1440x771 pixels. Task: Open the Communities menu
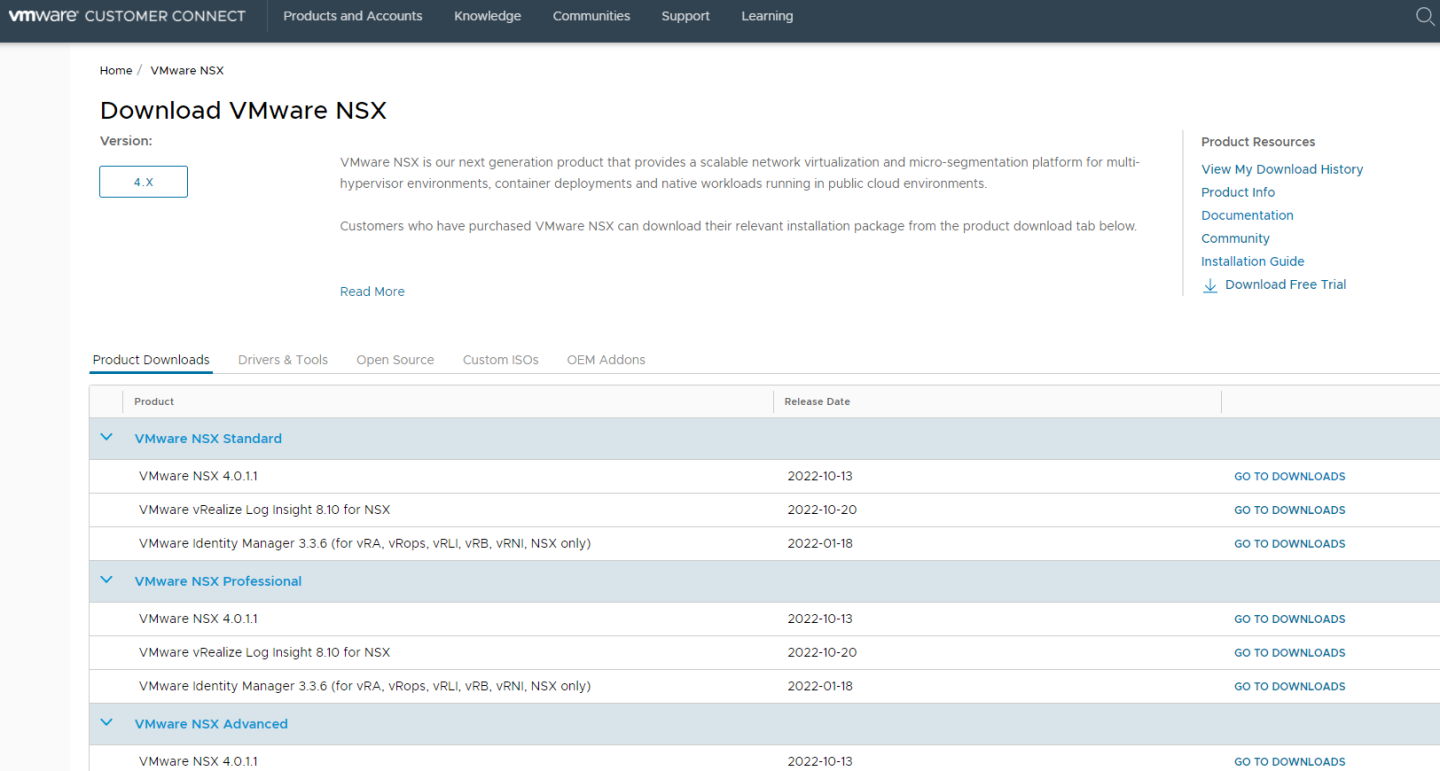(x=591, y=16)
